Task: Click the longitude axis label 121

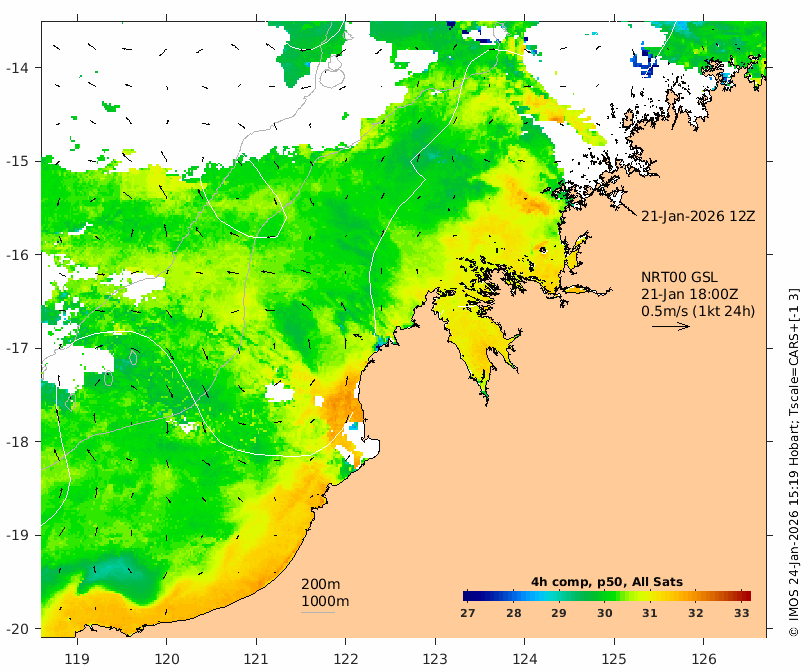Action: coord(256,659)
